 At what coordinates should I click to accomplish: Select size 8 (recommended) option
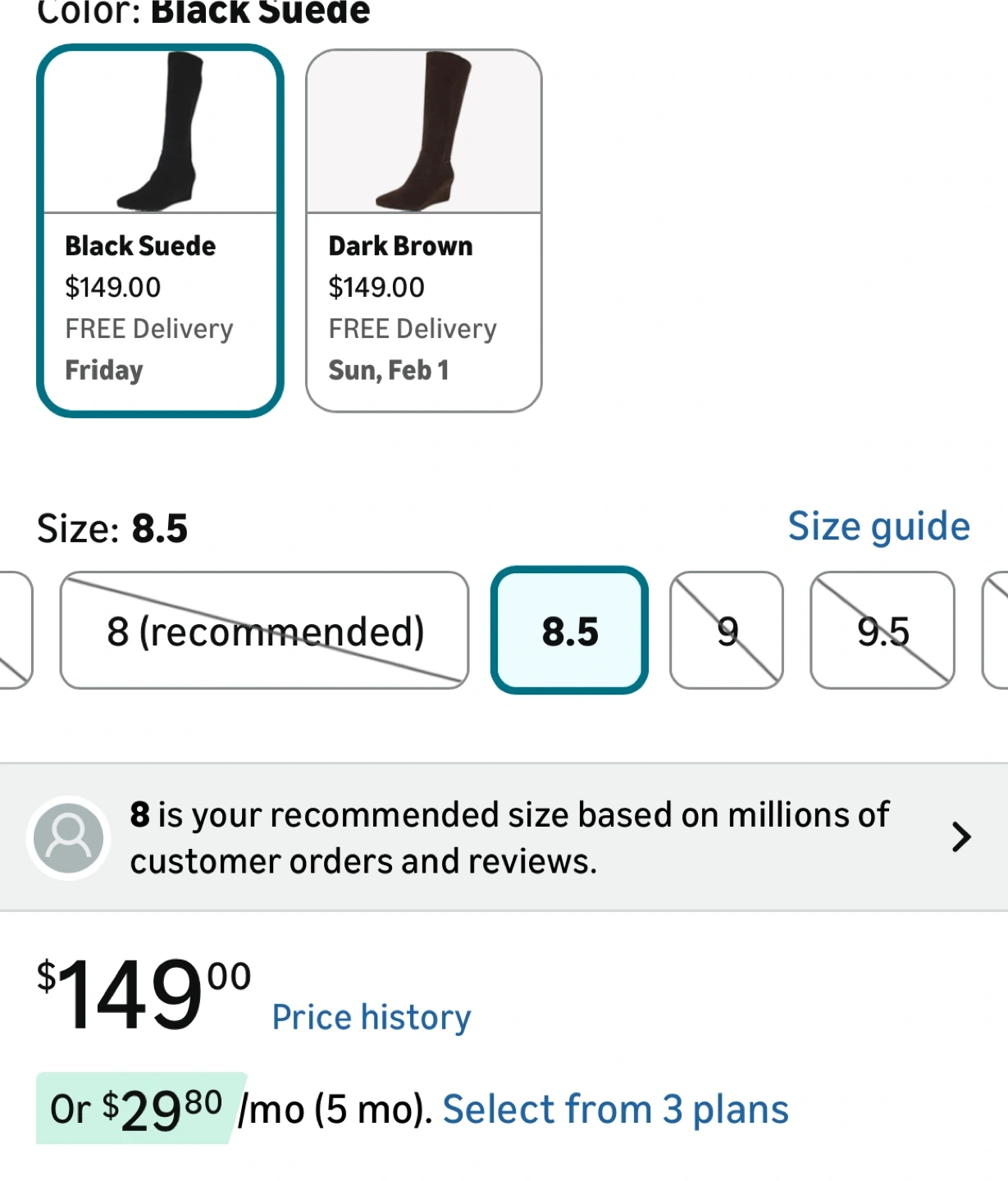tap(264, 631)
